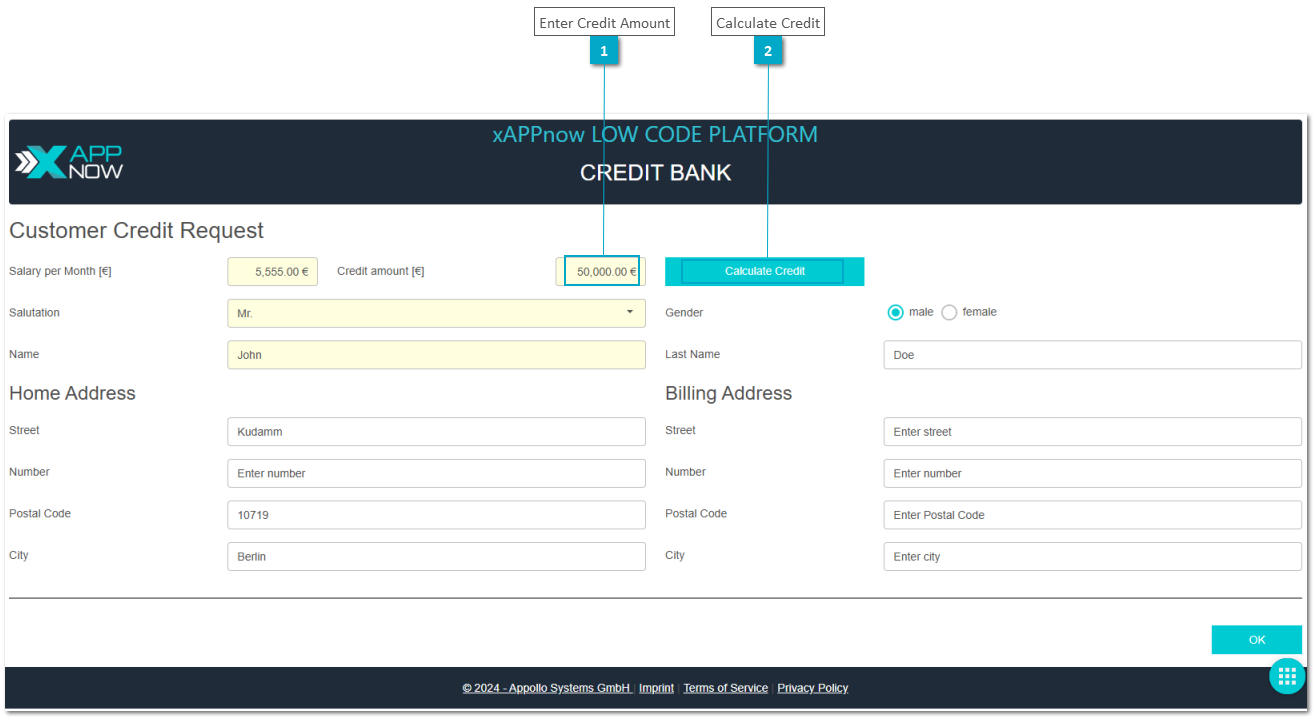The image size is (1316, 720).
Task: Expand the Salutation dropdown showing Mr.
Action: [436, 313]
